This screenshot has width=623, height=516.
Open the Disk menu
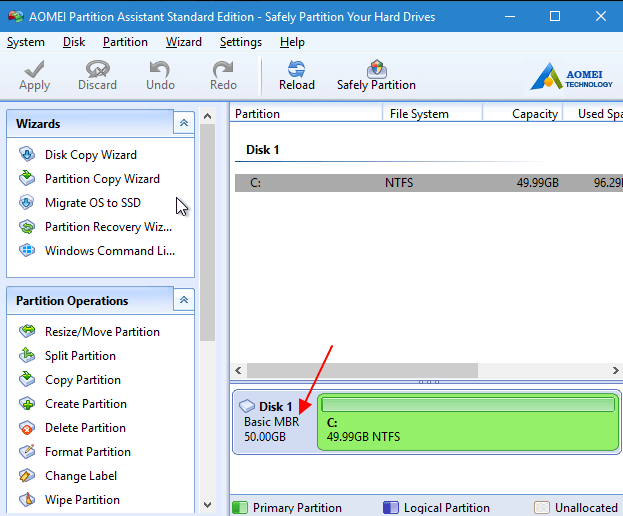(x=74, y=42)
